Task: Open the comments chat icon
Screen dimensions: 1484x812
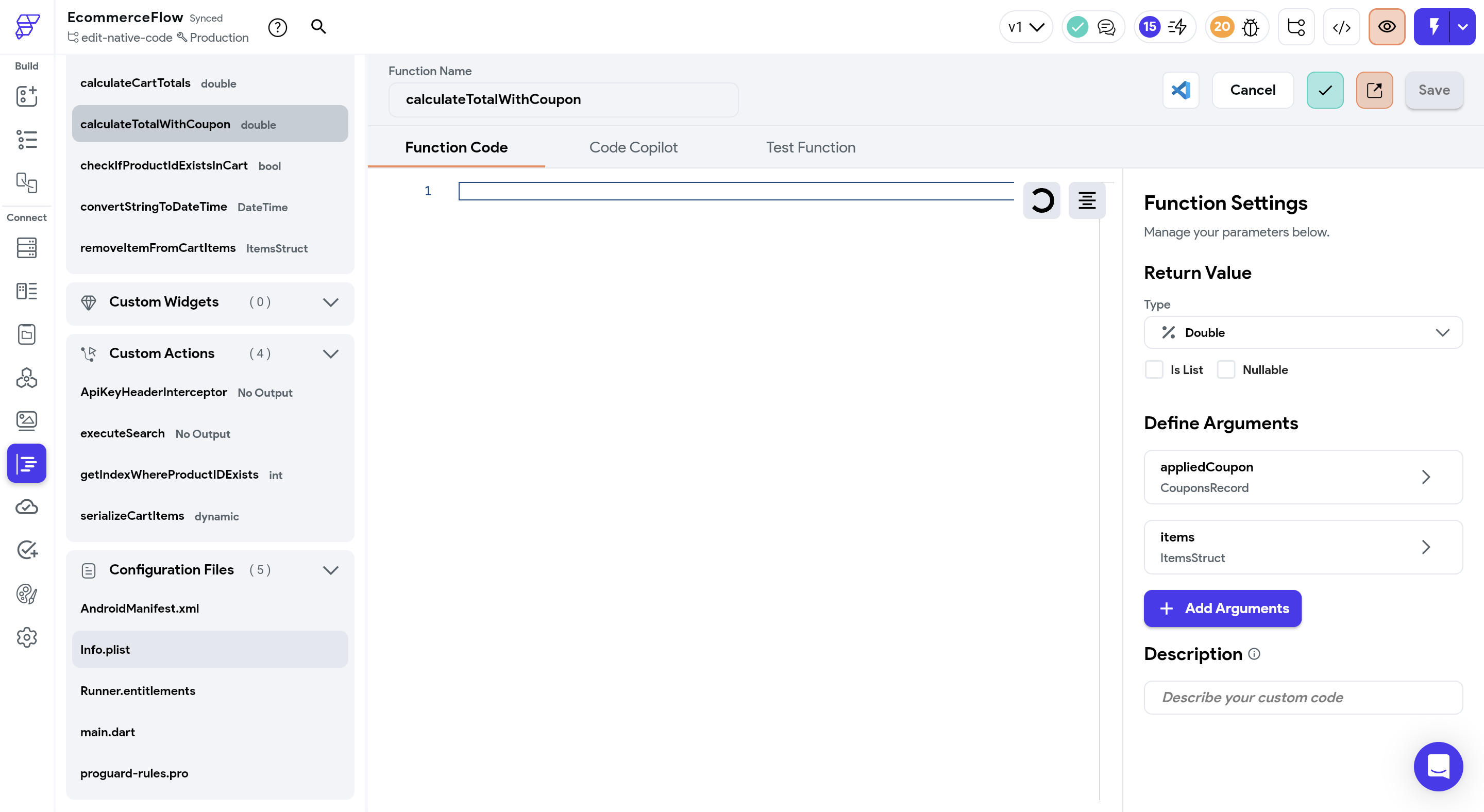Action: (1106, 27)
